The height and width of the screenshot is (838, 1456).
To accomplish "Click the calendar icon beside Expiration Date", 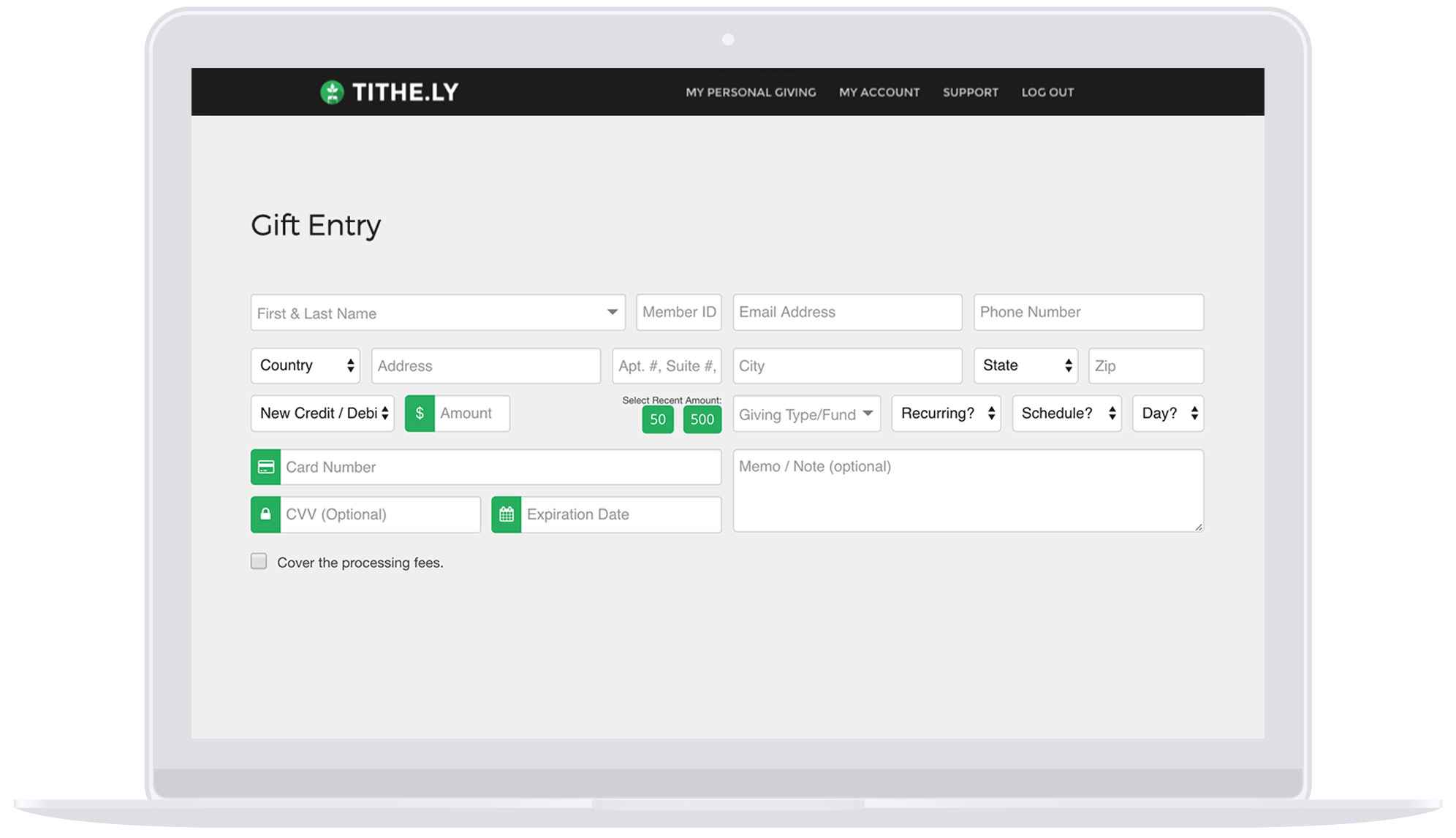I will click(x=507, y=514).
